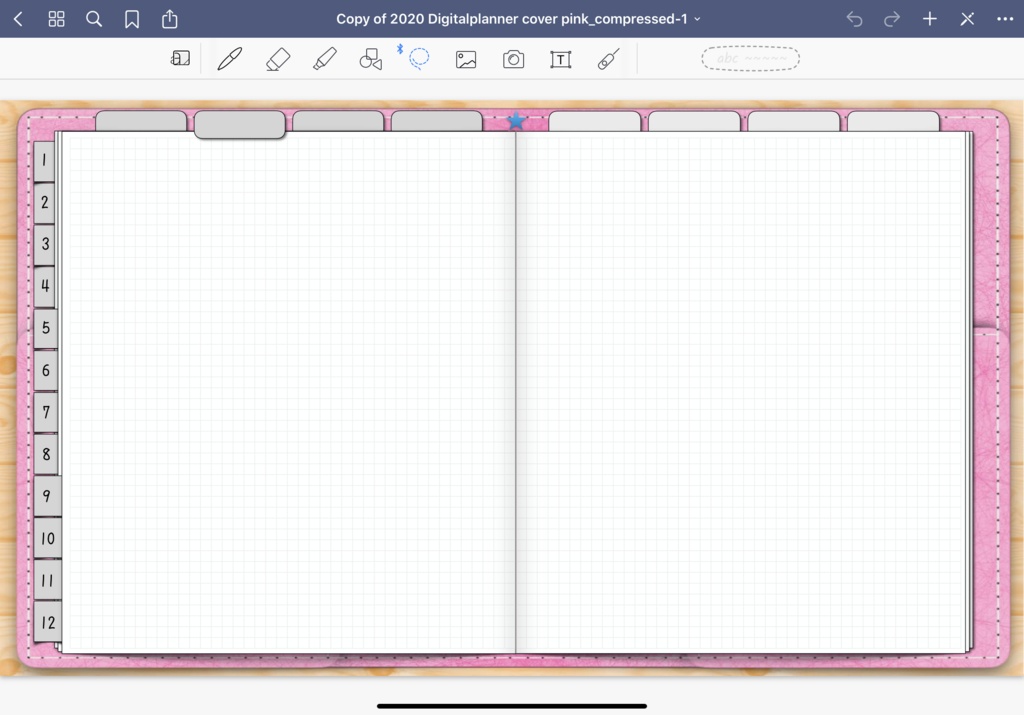Select the Highlighter tool
The height and width of the screenshot is (715, 1024).
tap(325, 59)
